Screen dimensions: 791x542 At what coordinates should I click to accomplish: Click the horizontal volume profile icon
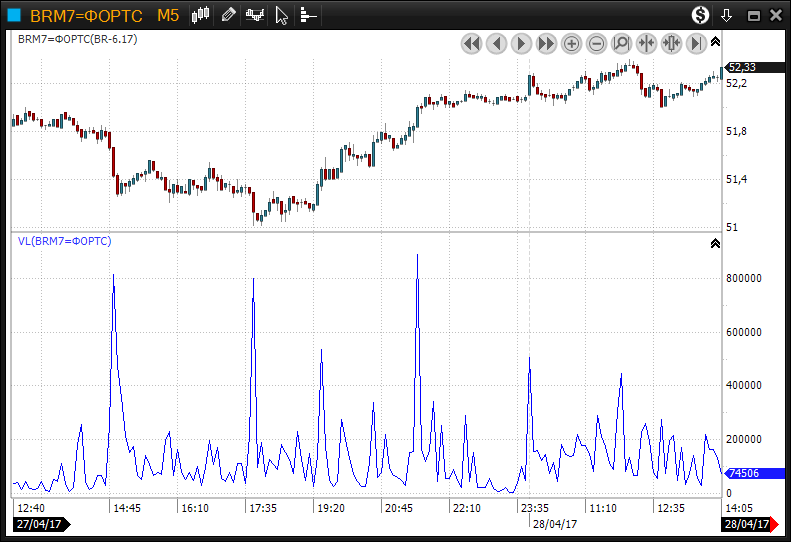308,15
